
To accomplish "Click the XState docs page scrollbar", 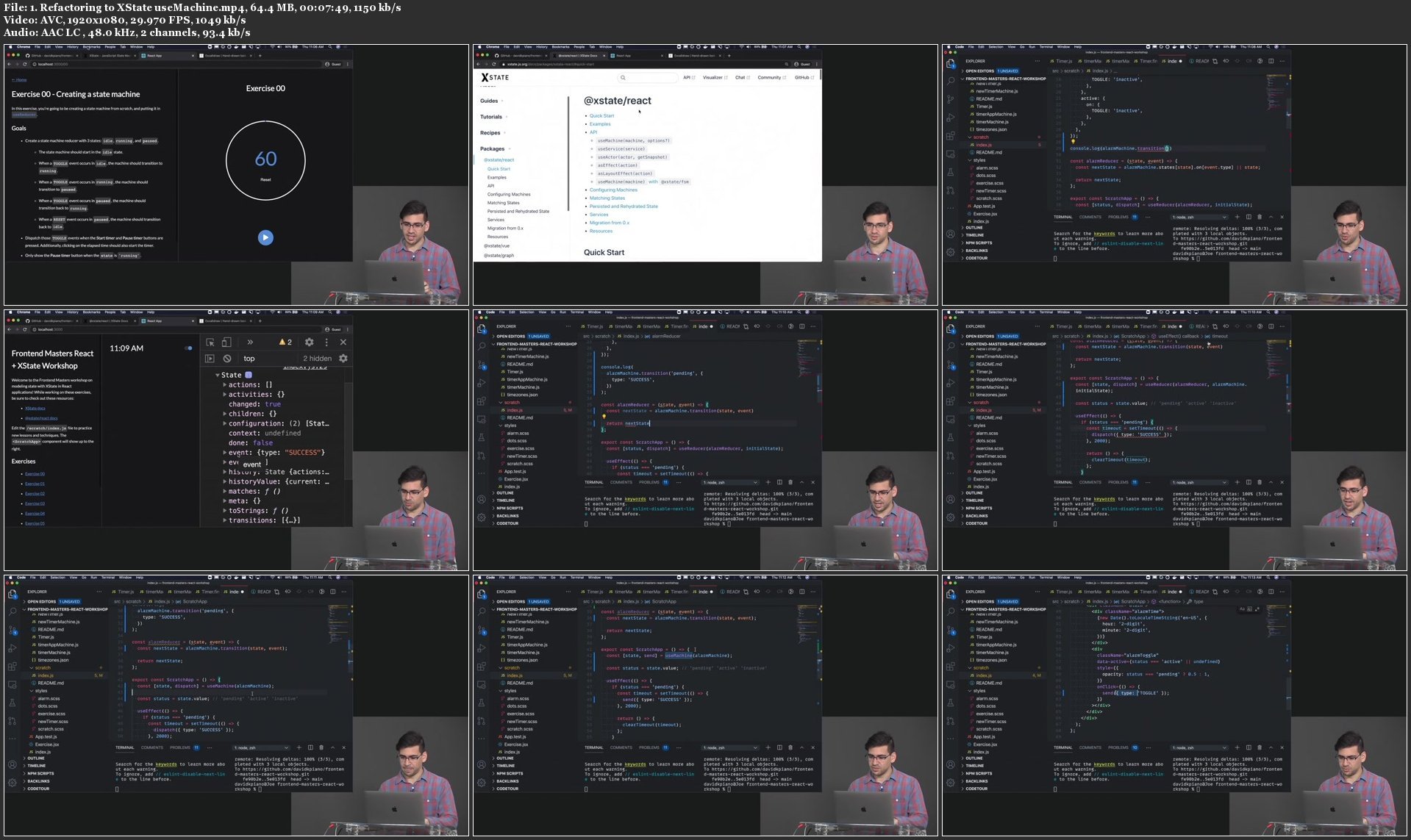I will (x=820, y=76).
